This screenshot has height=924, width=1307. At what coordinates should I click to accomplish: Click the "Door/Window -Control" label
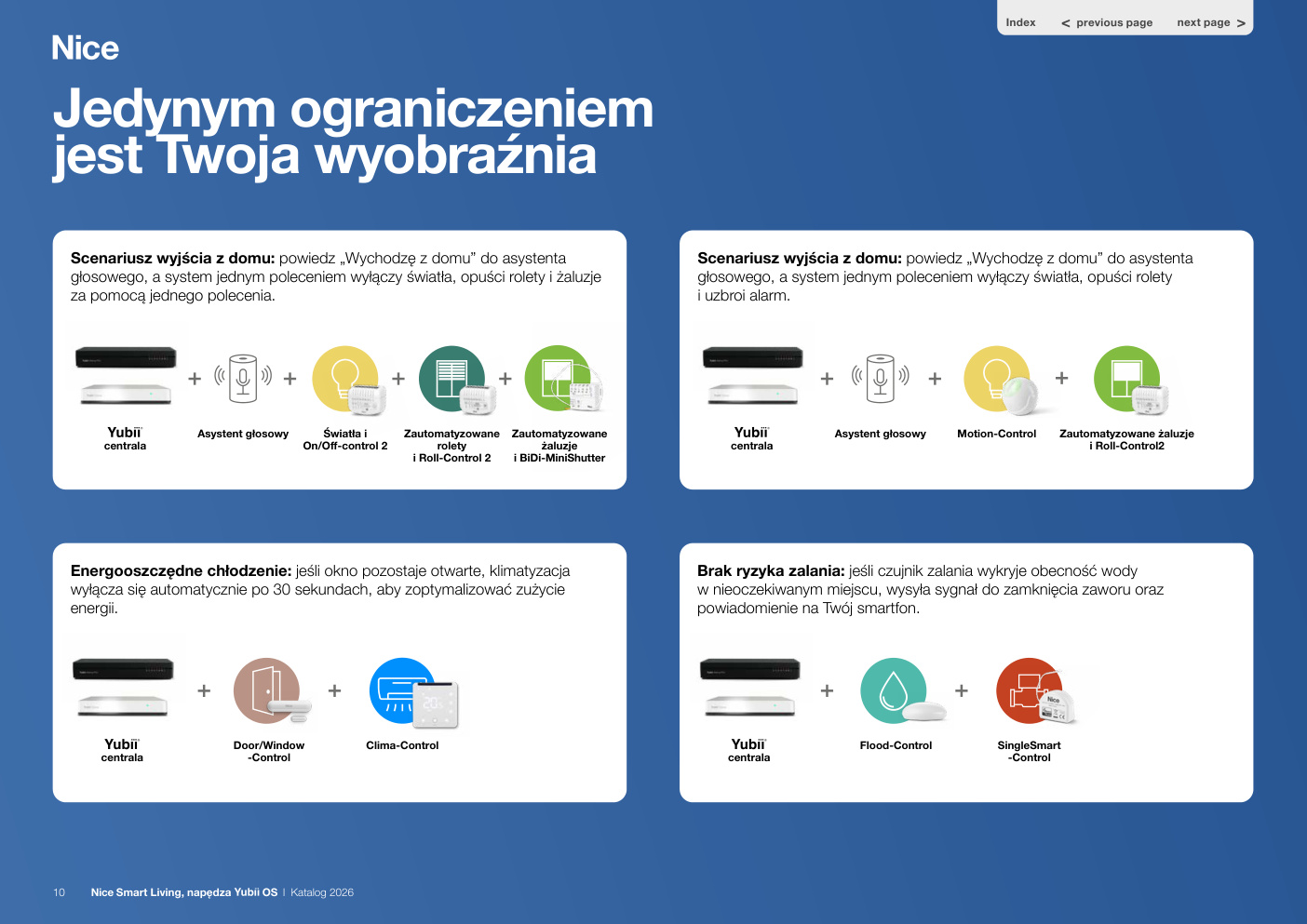click(x=269, y=751)
